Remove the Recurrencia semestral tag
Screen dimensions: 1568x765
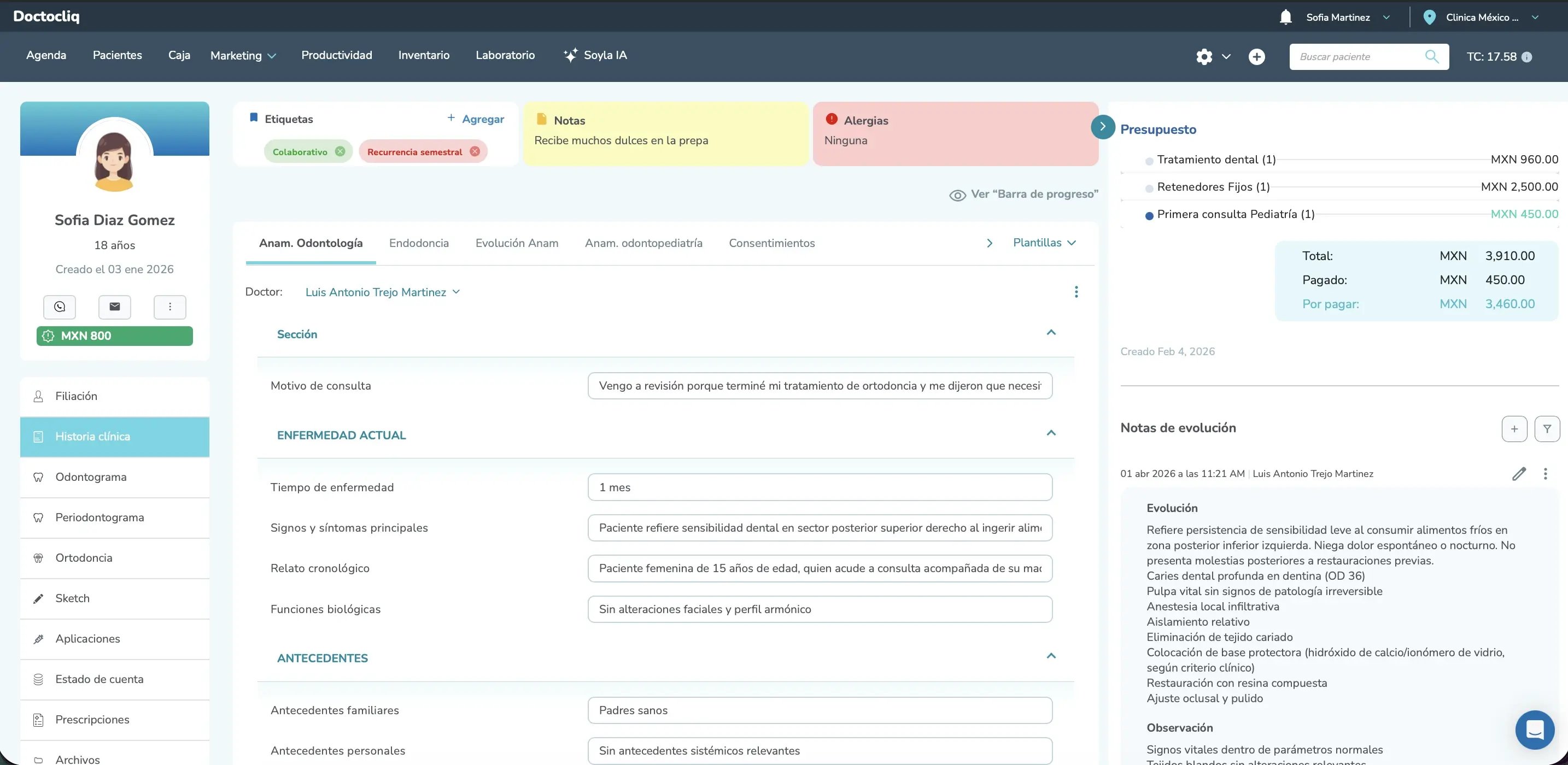[475, 151]
